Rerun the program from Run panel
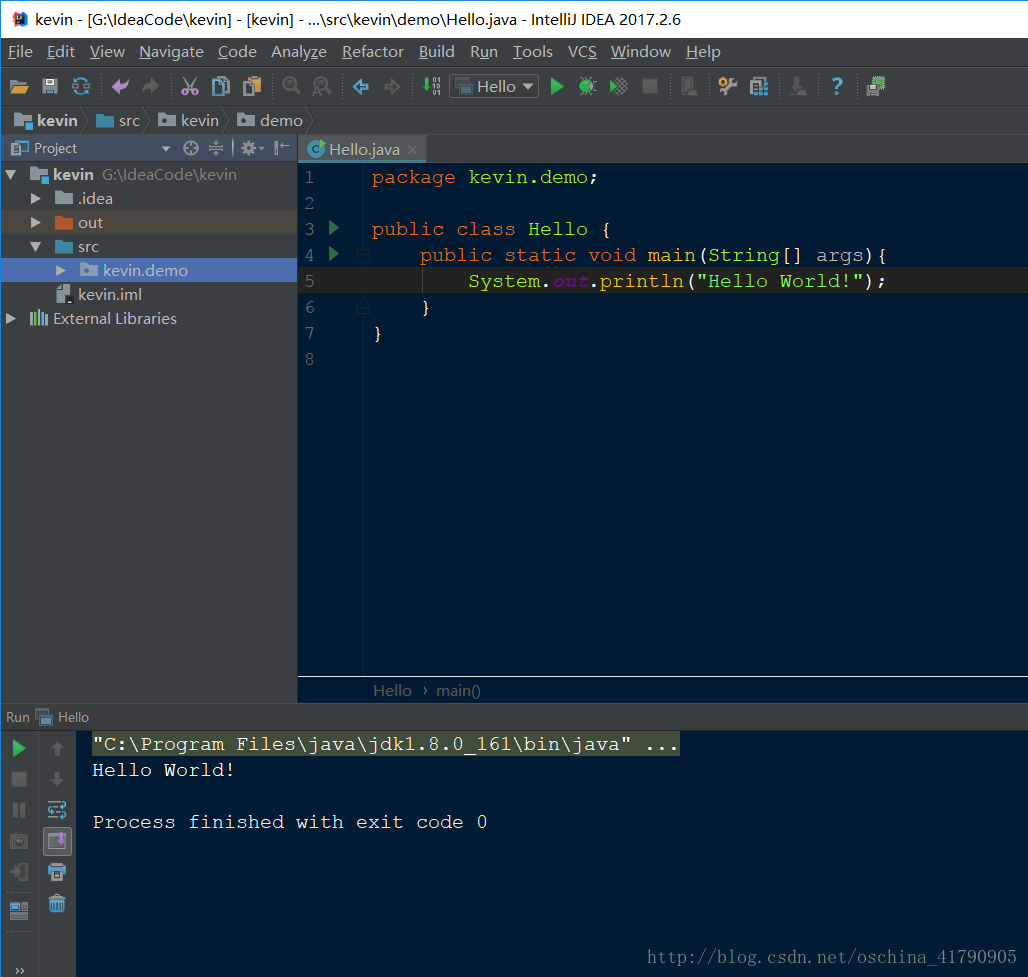 point(18,747)
